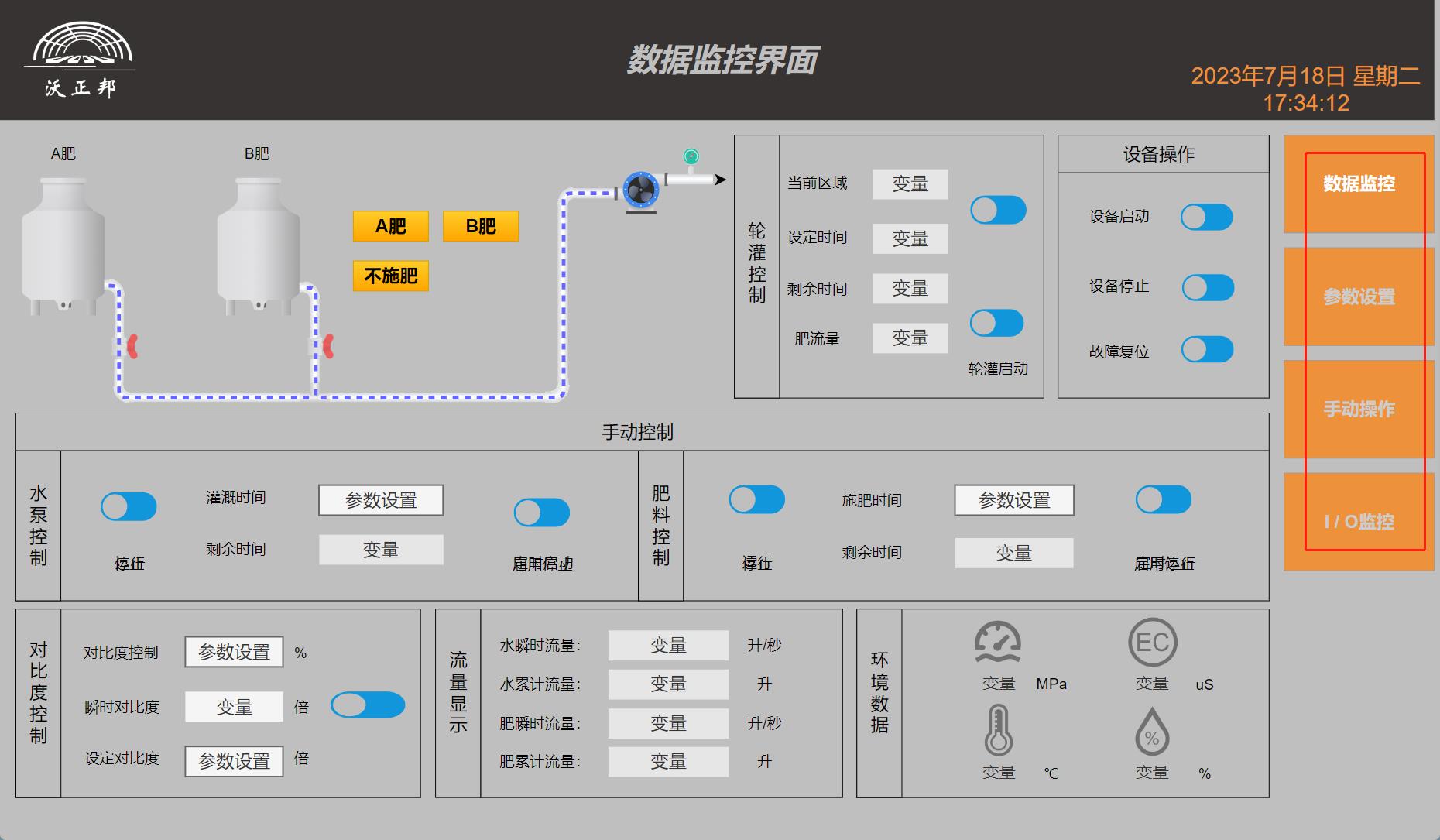Click the 肥瞬时流量 变量 value

click(668, 723)
